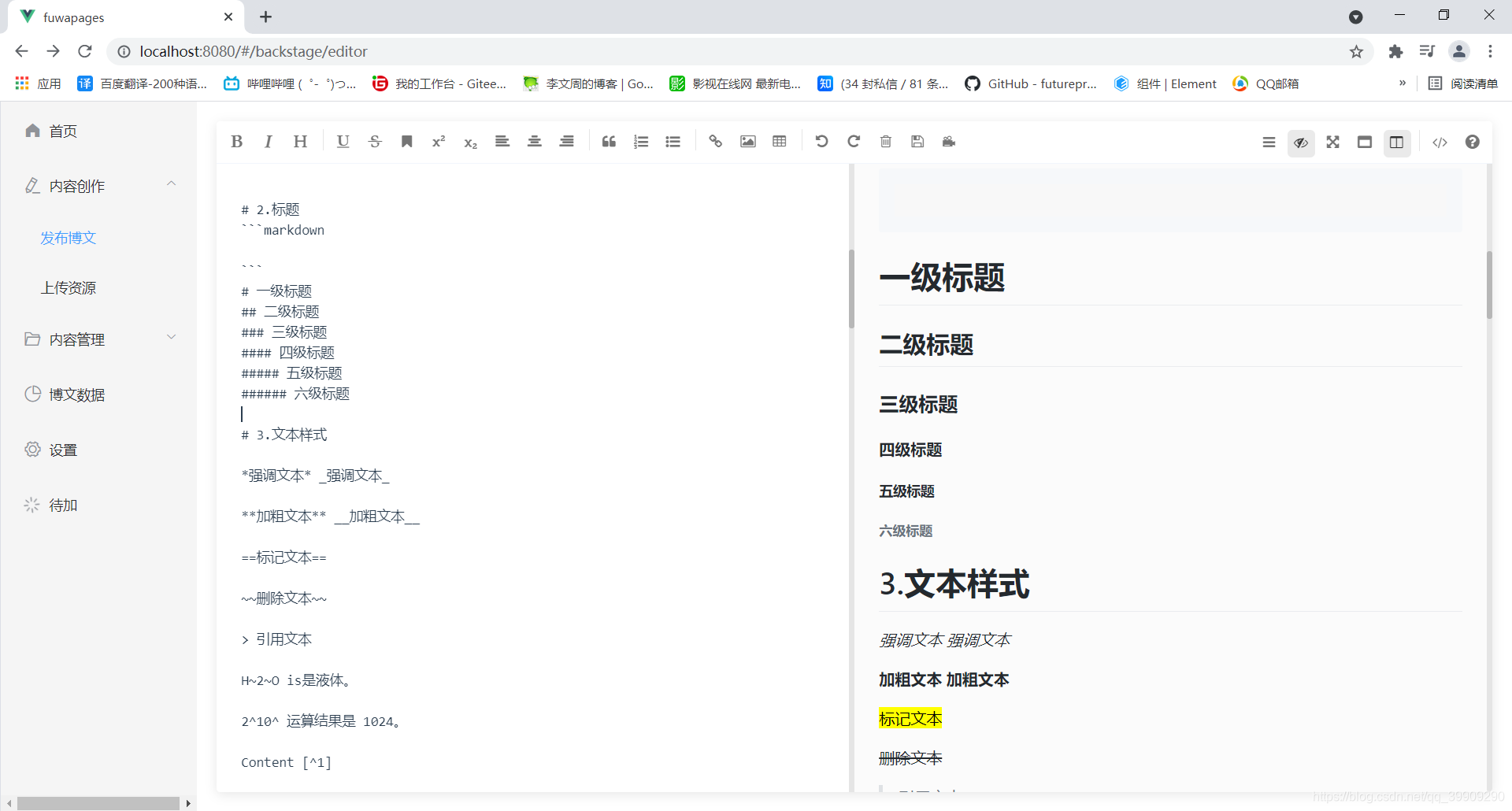Click the '###### 六级标题' line in editor

tap(295, 394)
